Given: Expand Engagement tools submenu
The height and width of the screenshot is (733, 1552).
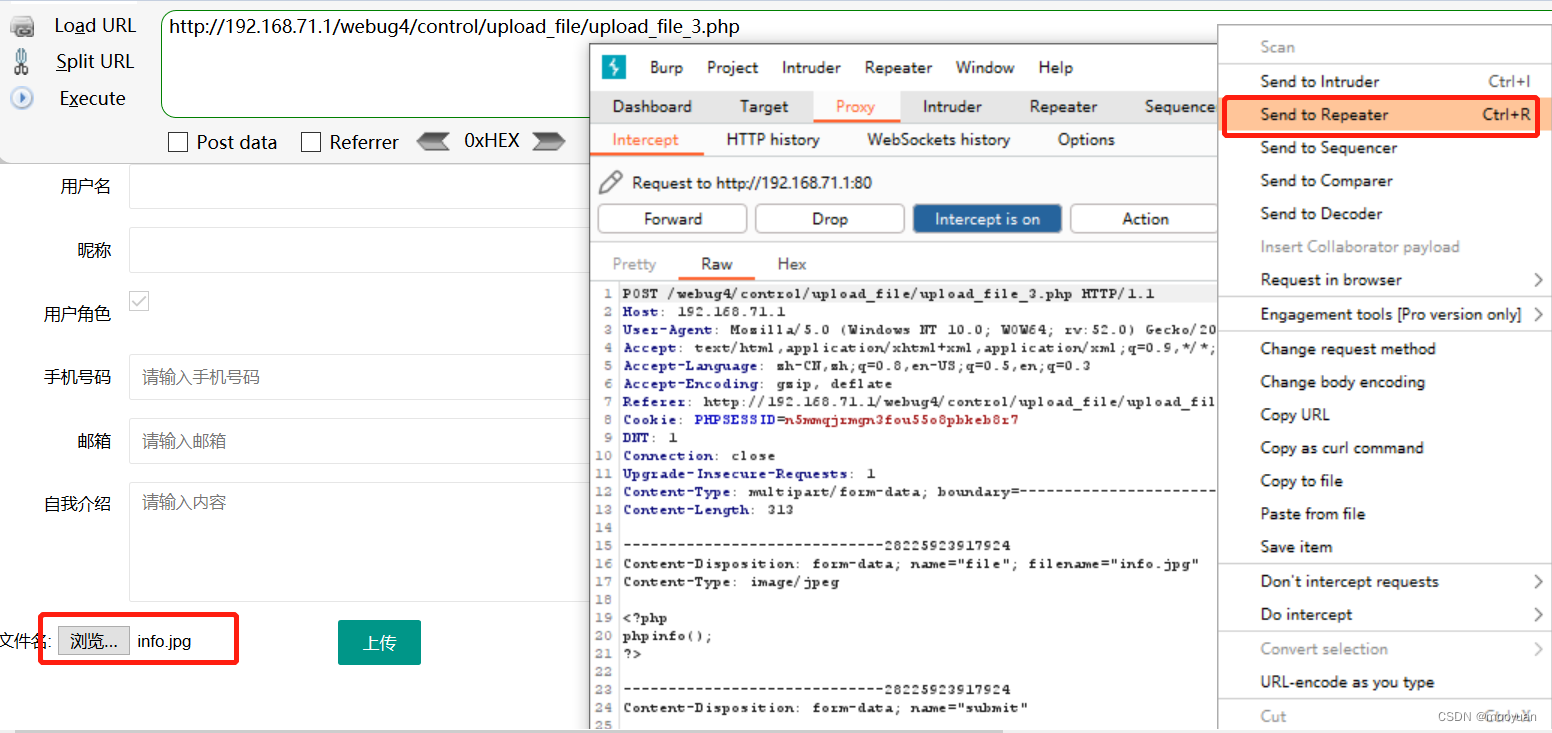Looking at the screenshot, I should pyautogui.click(x=1539, y=314).
